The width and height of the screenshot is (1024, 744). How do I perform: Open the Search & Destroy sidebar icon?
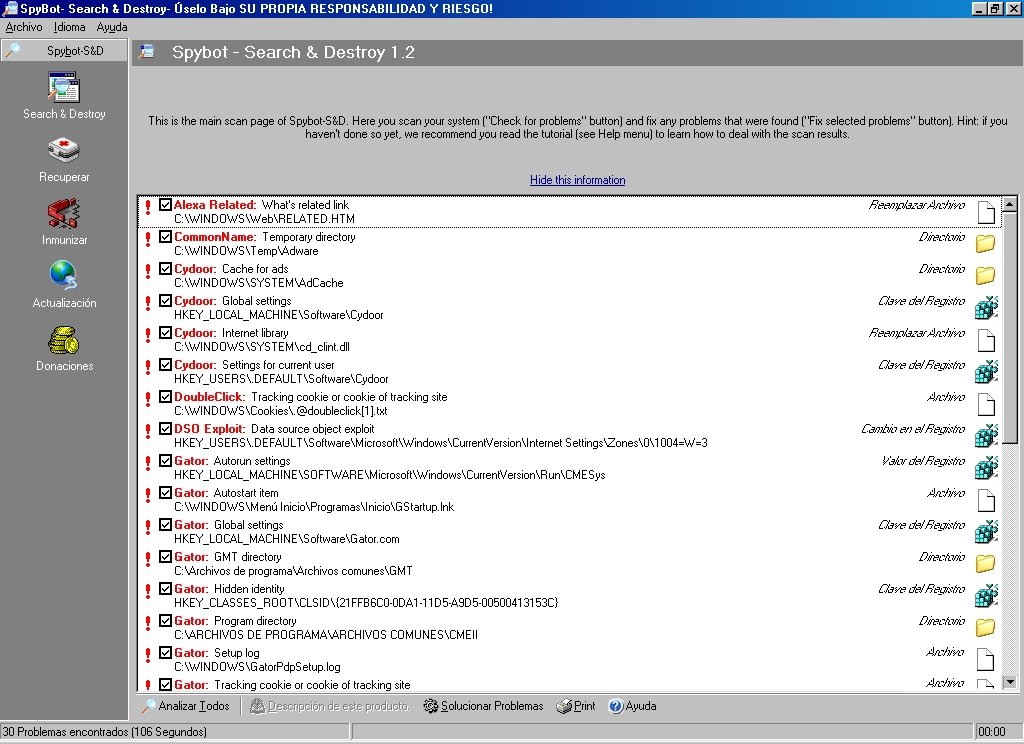[x=64, y=88]
